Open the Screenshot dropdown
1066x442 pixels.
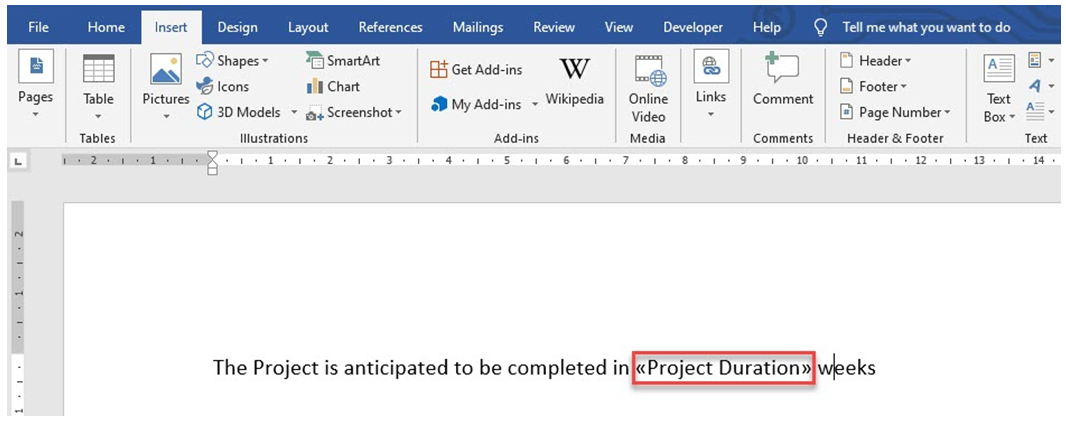click(353, 113)
